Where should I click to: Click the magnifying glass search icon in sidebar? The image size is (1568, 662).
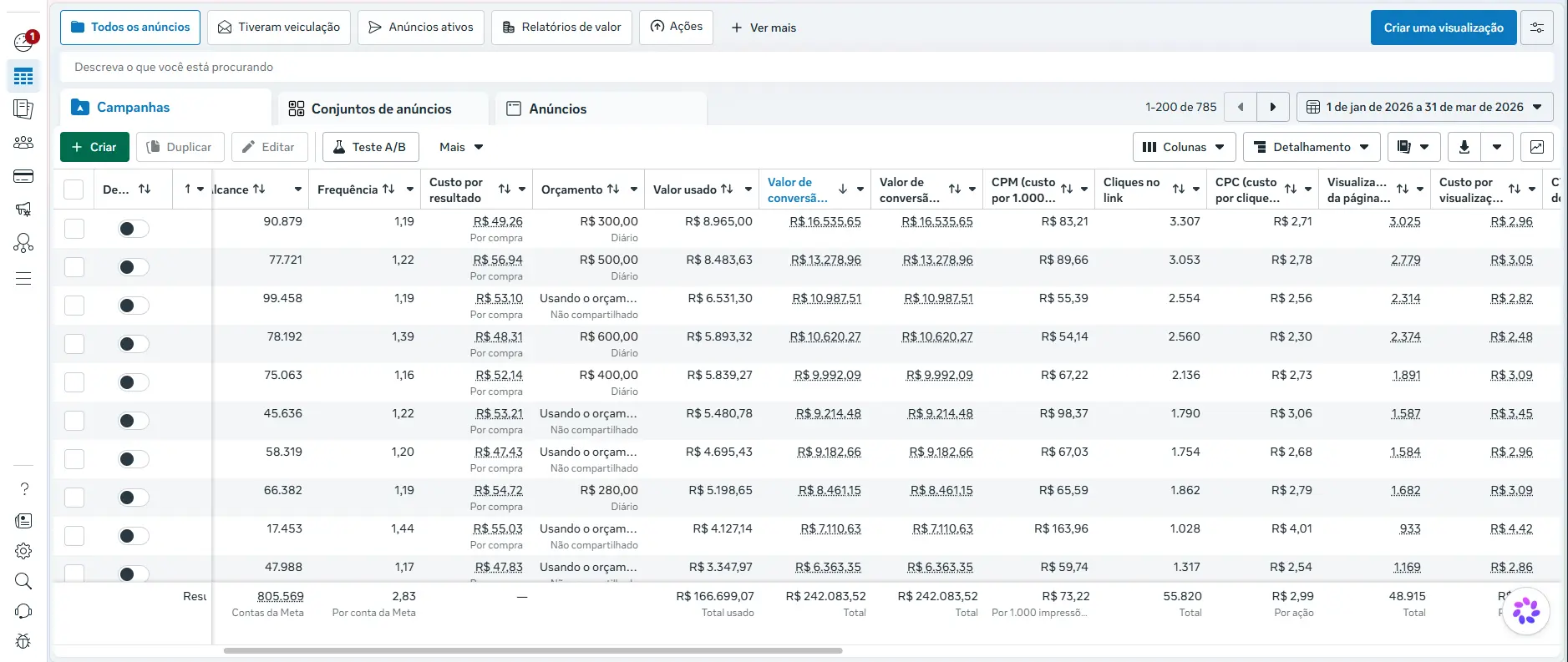pyautogui.click(x=23, y=581)
